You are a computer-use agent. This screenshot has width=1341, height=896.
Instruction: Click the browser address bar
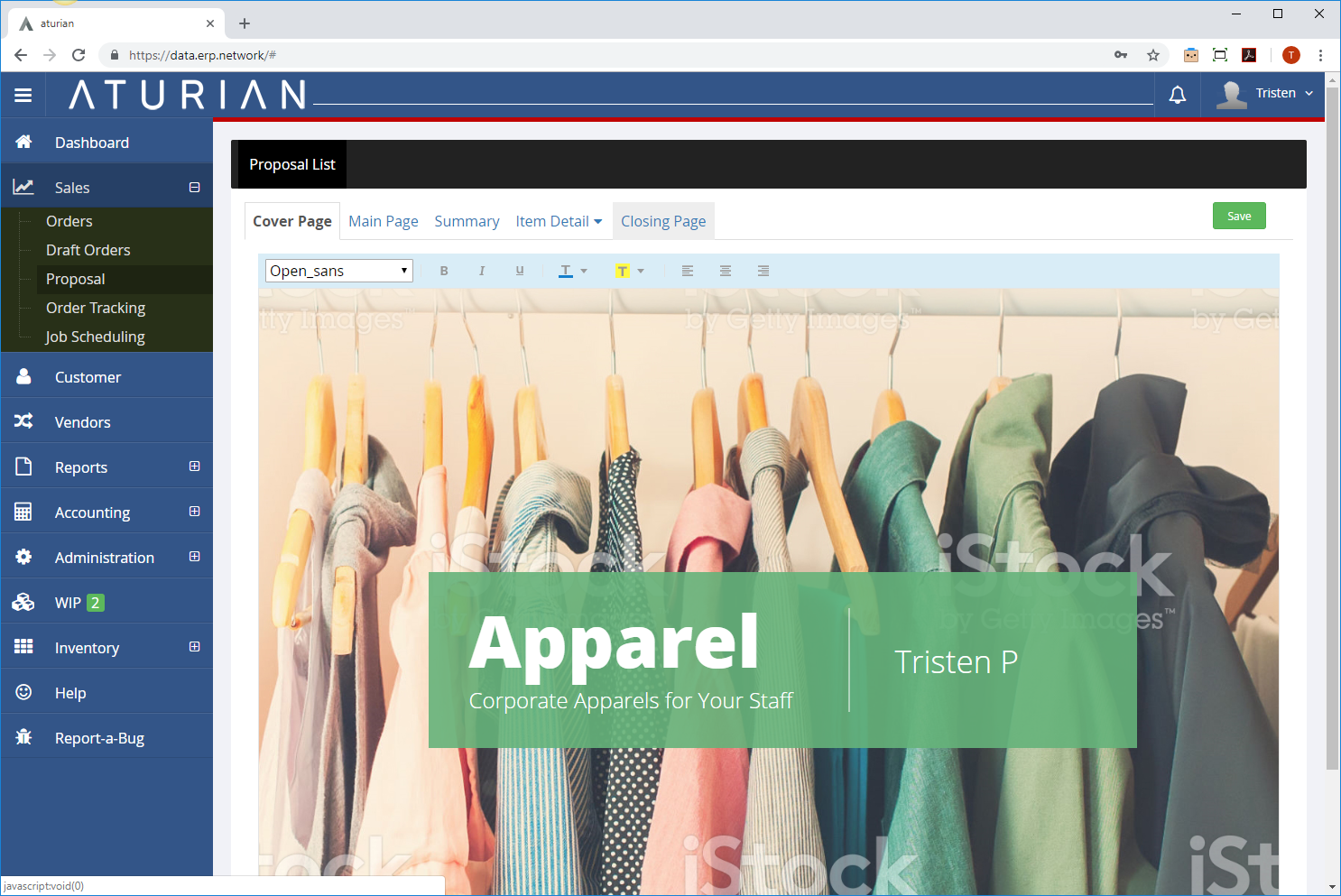click(614, 55)
